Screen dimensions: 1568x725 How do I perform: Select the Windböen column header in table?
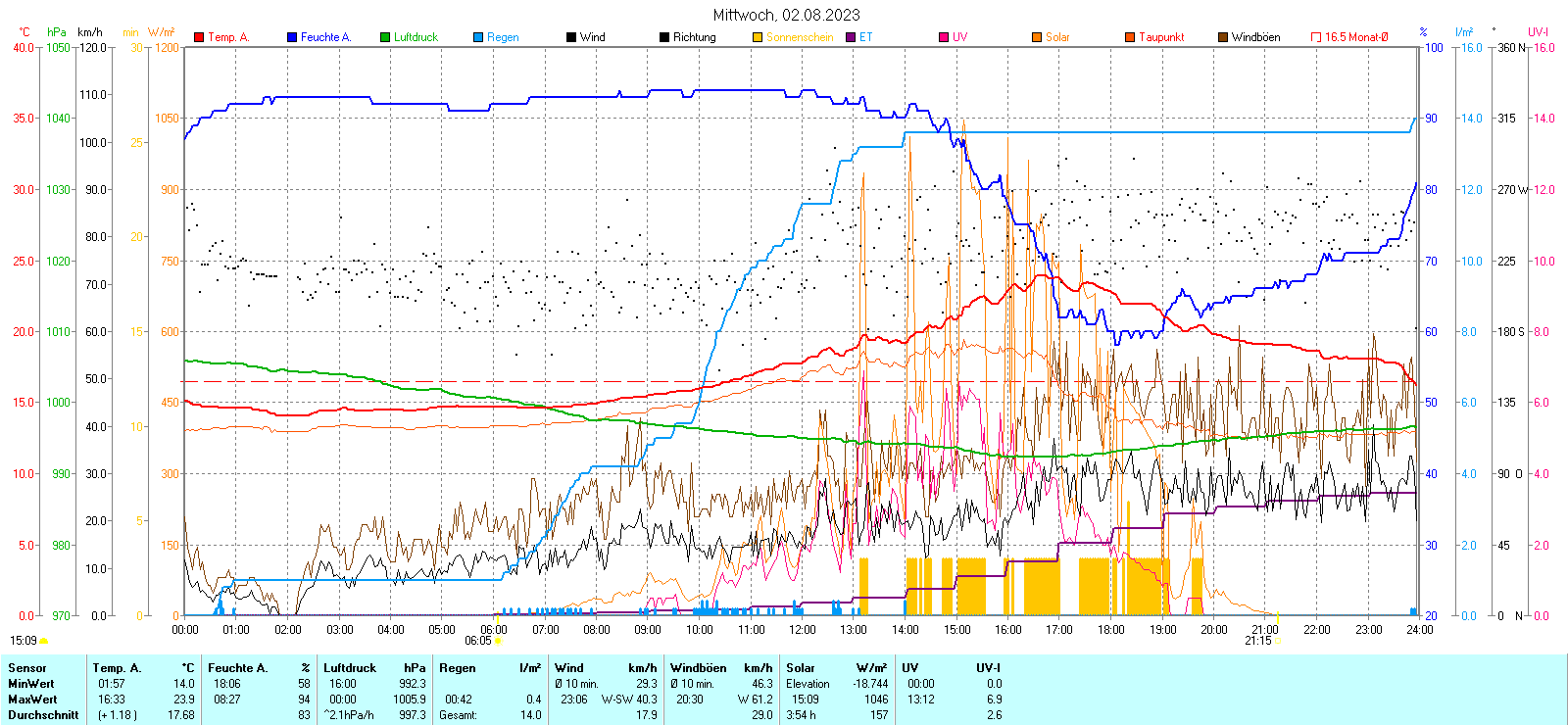pyautogui.click(x=699, y=668)
